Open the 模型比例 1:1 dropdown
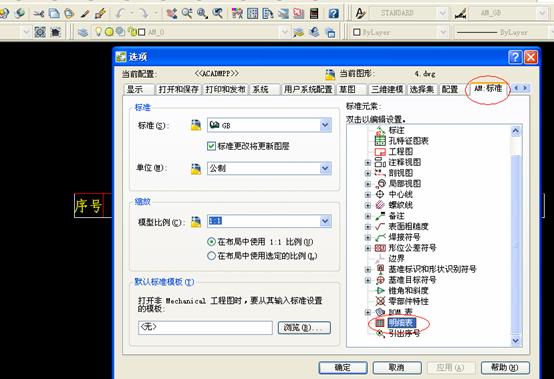Screen dimensions: 554x379 pyautogui.click(x=325, y=221)
